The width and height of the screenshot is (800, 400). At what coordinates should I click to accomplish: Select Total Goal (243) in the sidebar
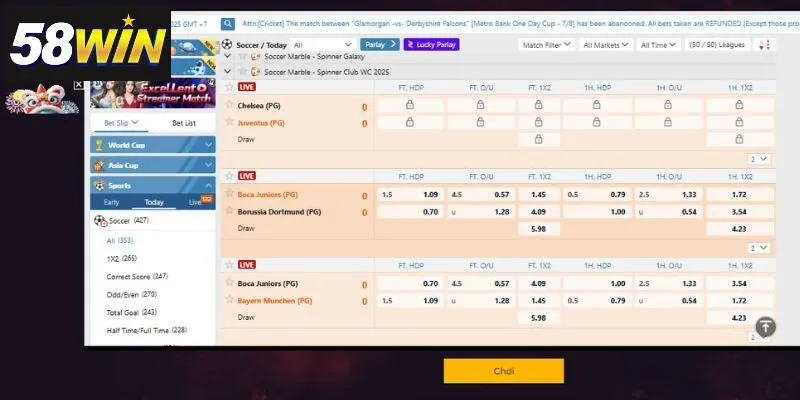(131, 312)
